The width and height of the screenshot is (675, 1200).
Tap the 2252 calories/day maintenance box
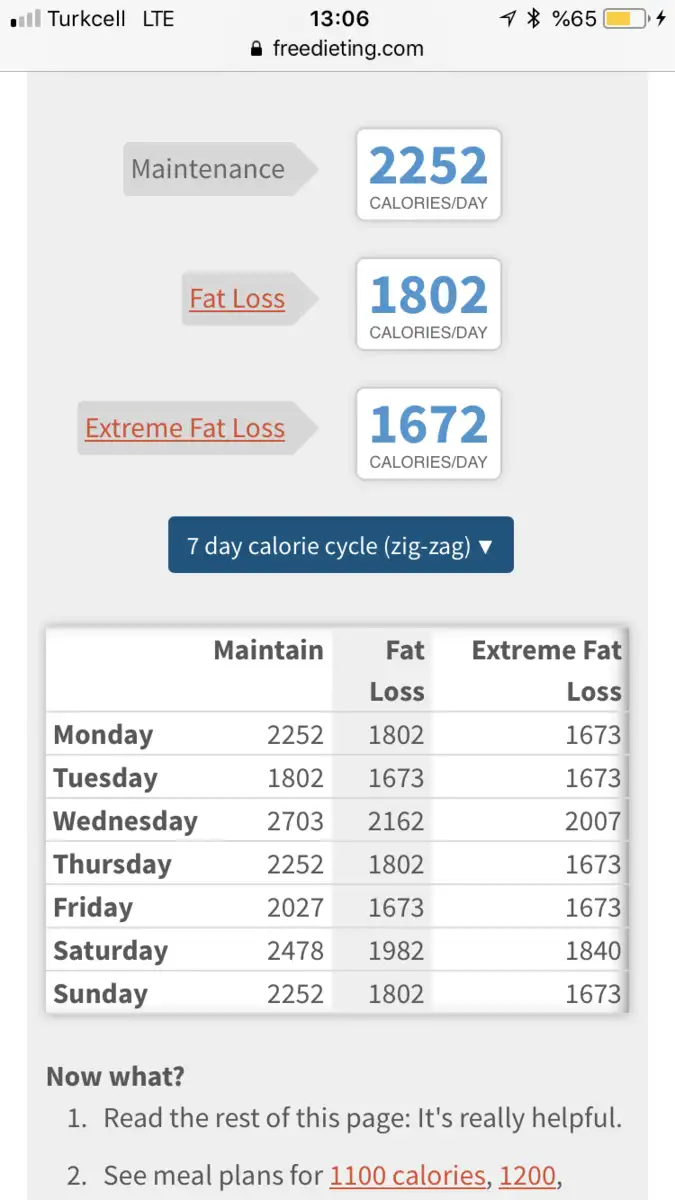429,174
